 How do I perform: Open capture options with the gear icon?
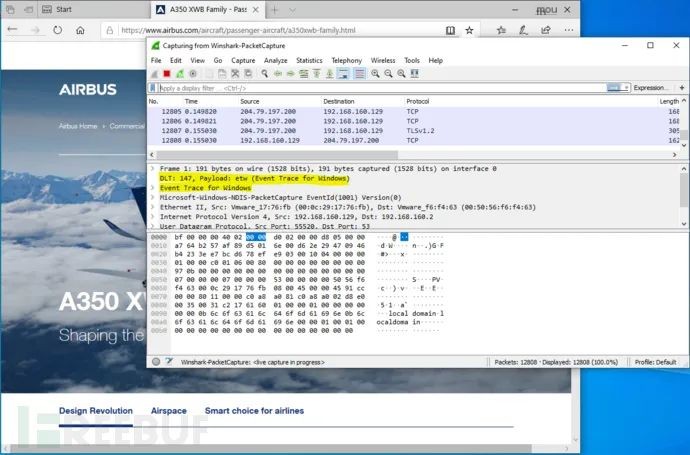(193, 73)
